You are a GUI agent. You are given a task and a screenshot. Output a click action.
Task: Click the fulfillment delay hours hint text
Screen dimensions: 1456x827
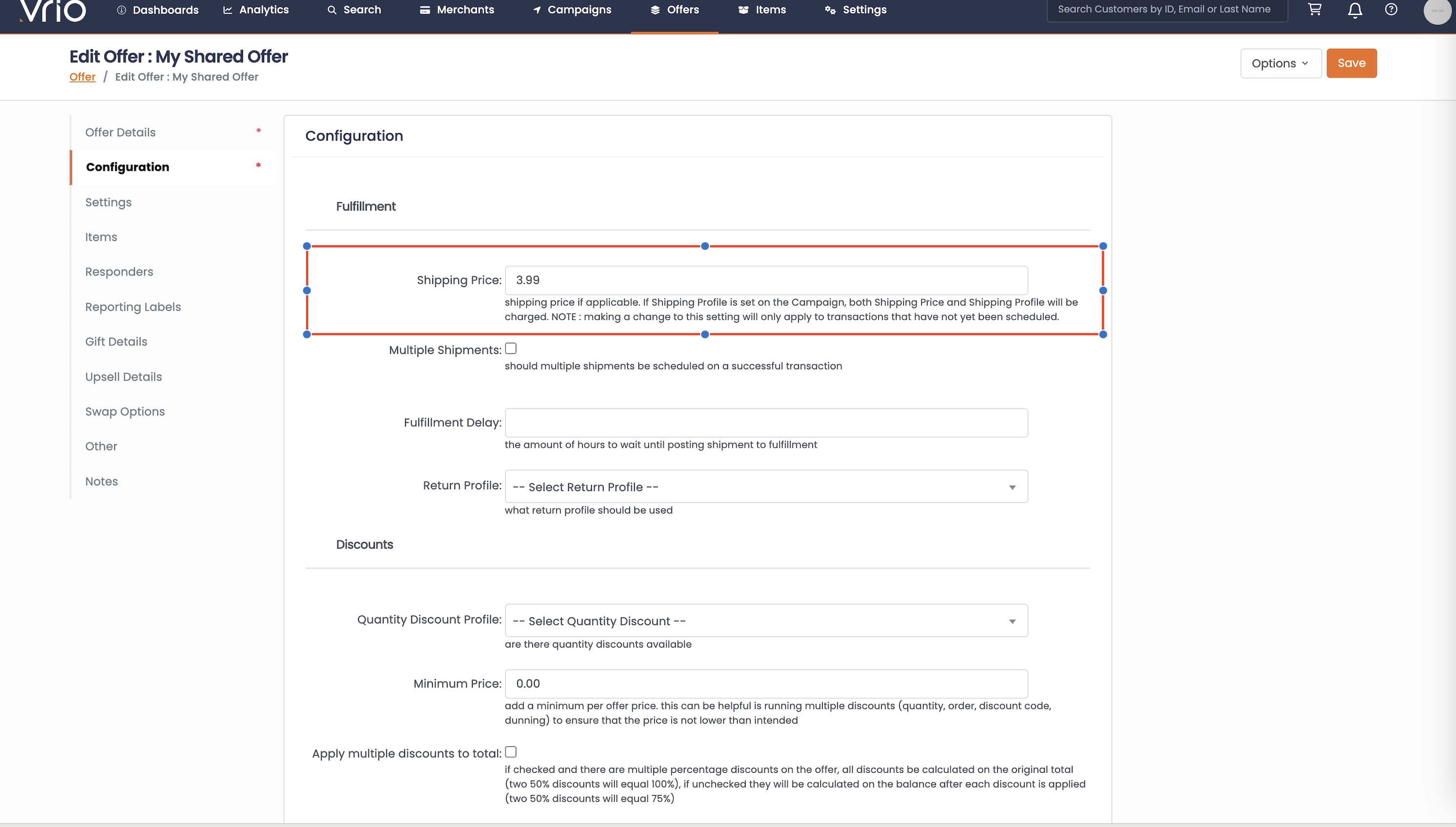coord(661,445)
